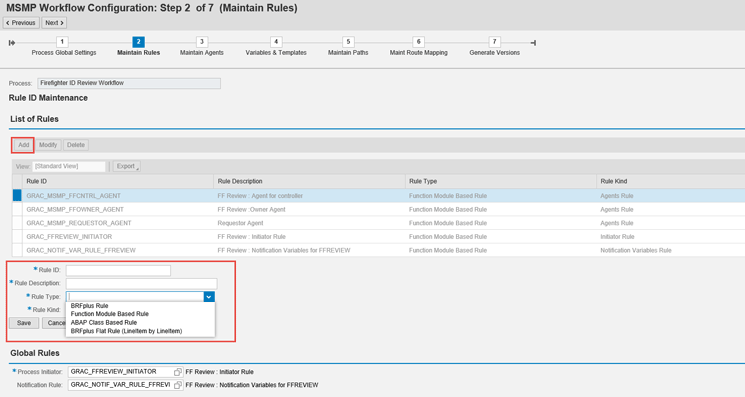
Task: Open value help for Process Initiator field
Action: (178, 372)
